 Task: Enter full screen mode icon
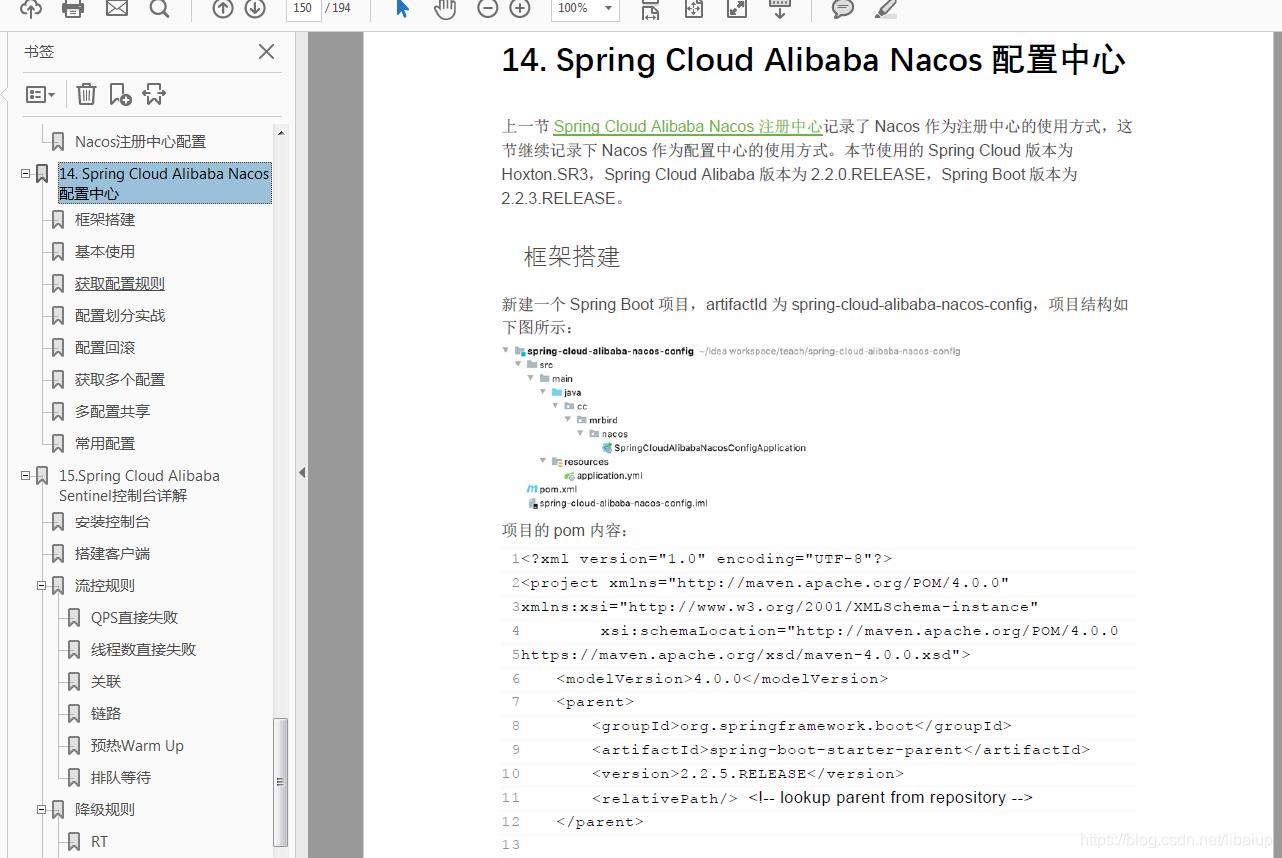point(736,8)
